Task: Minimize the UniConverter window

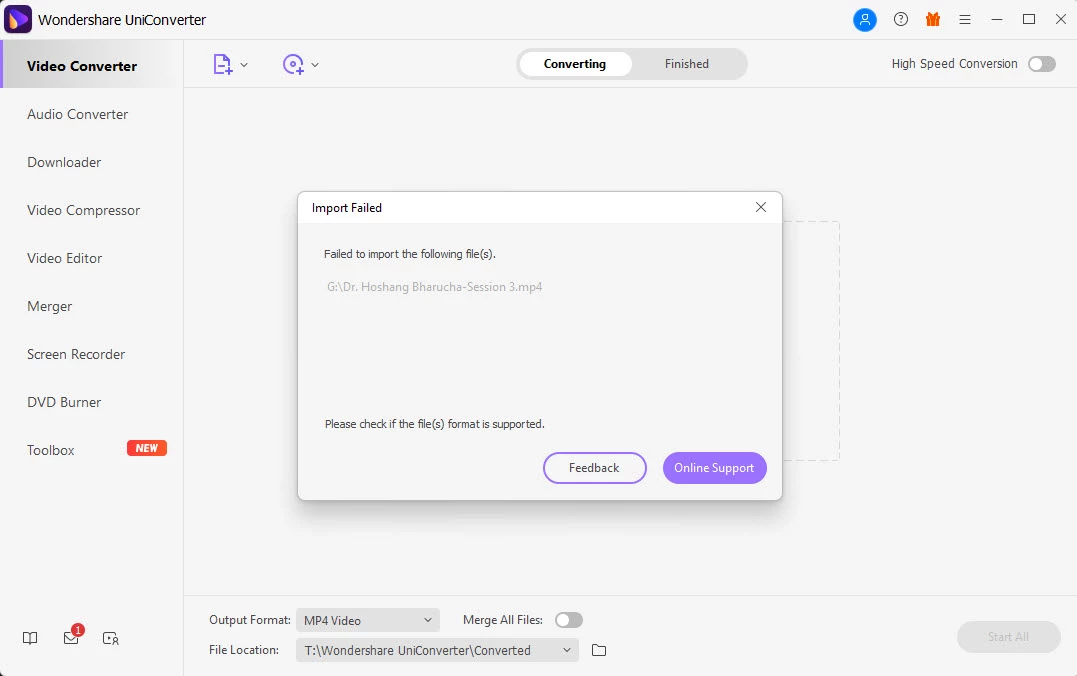Action: [x=997, y=20]
